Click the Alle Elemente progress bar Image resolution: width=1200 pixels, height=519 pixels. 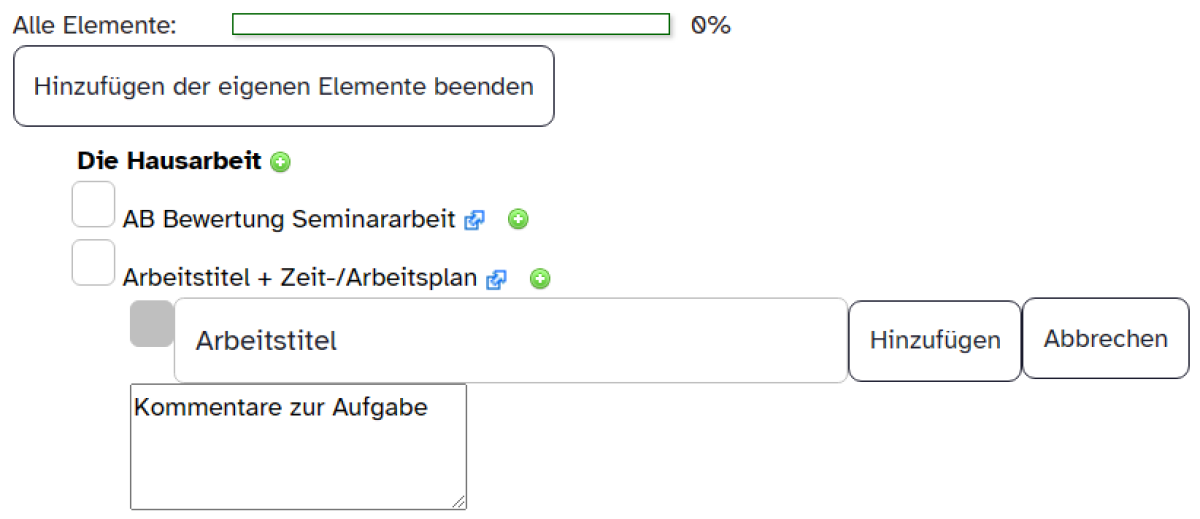coord(450,24)
